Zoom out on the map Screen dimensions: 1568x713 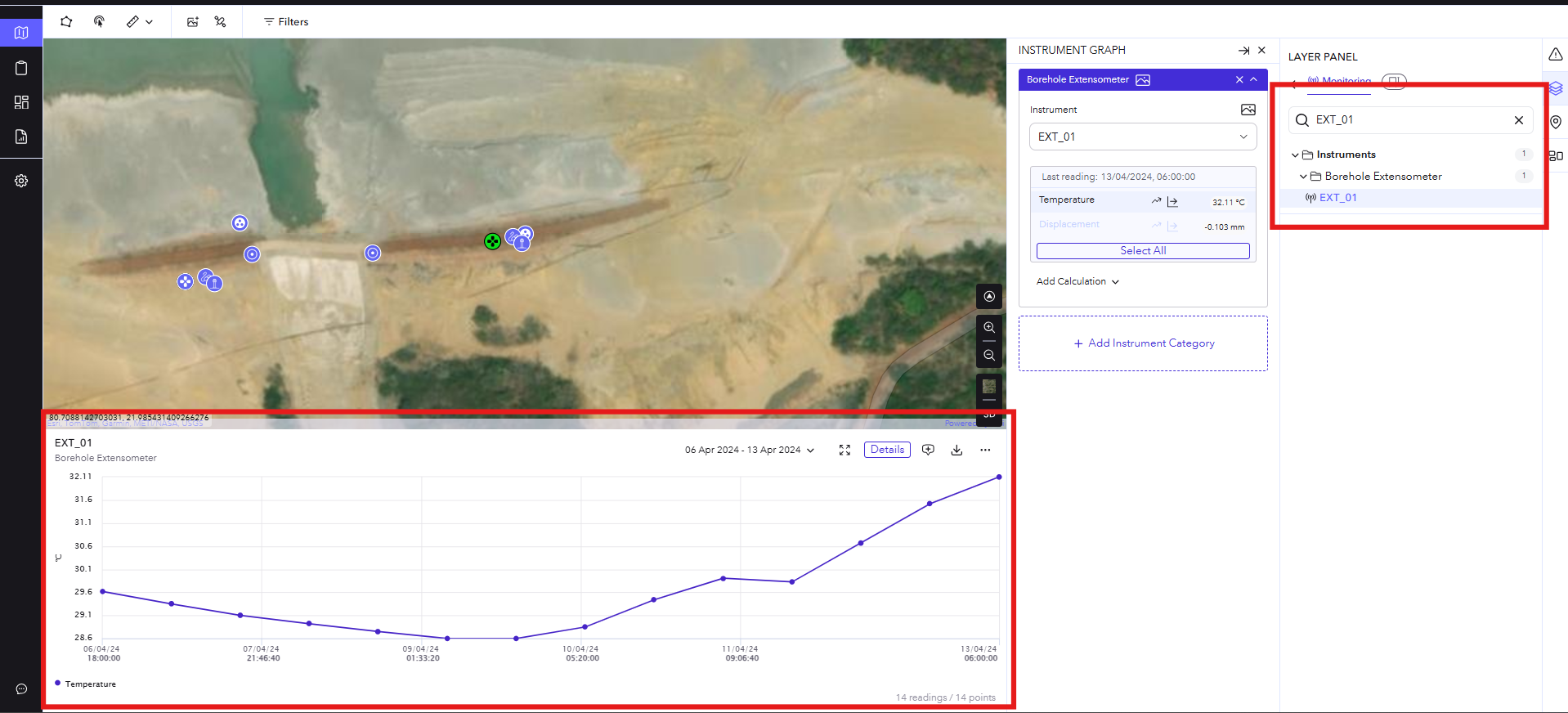click(989, 356)
